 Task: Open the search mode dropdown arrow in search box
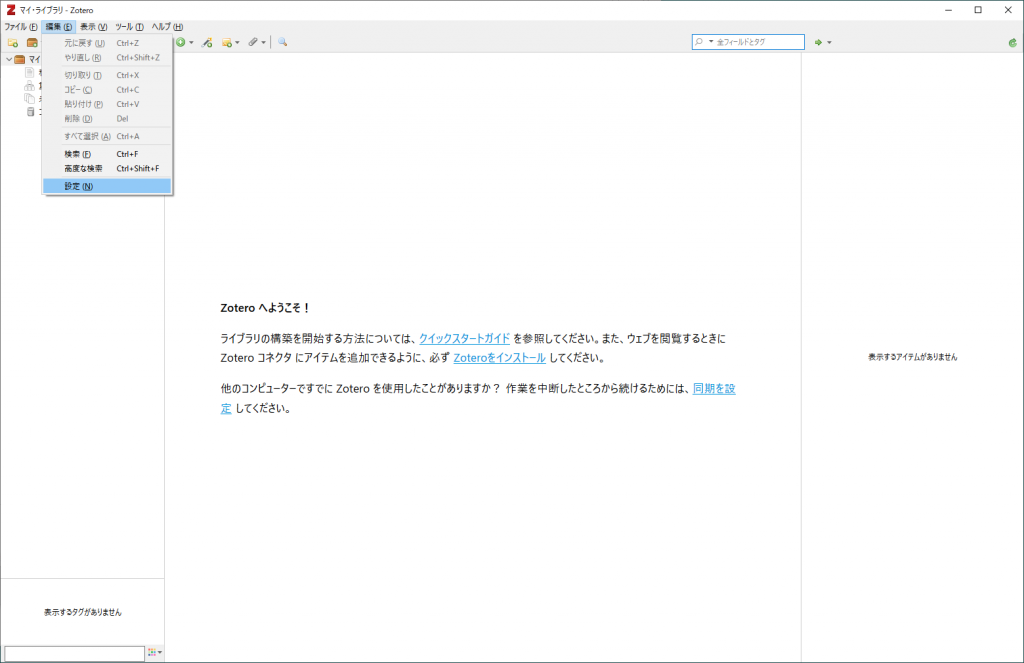point(711,42)
